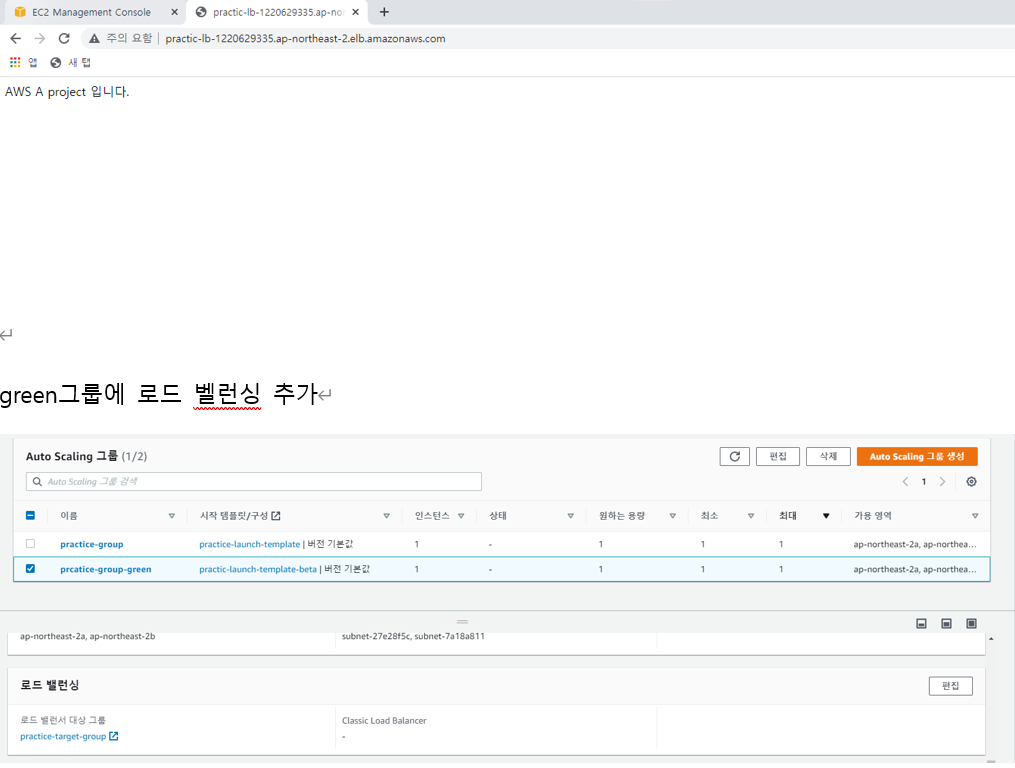Go to previous page of groups

pyautogui.click(x=906, y=482)
